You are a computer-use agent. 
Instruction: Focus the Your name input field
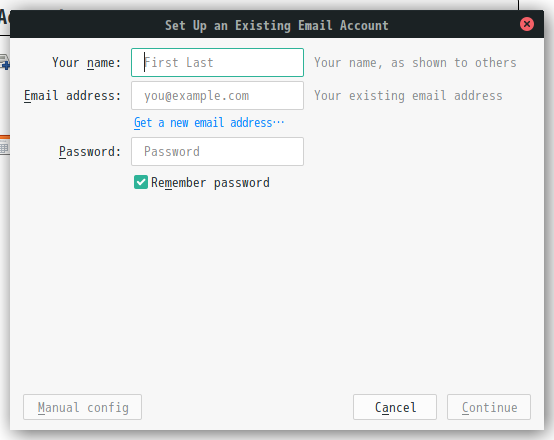217,63
